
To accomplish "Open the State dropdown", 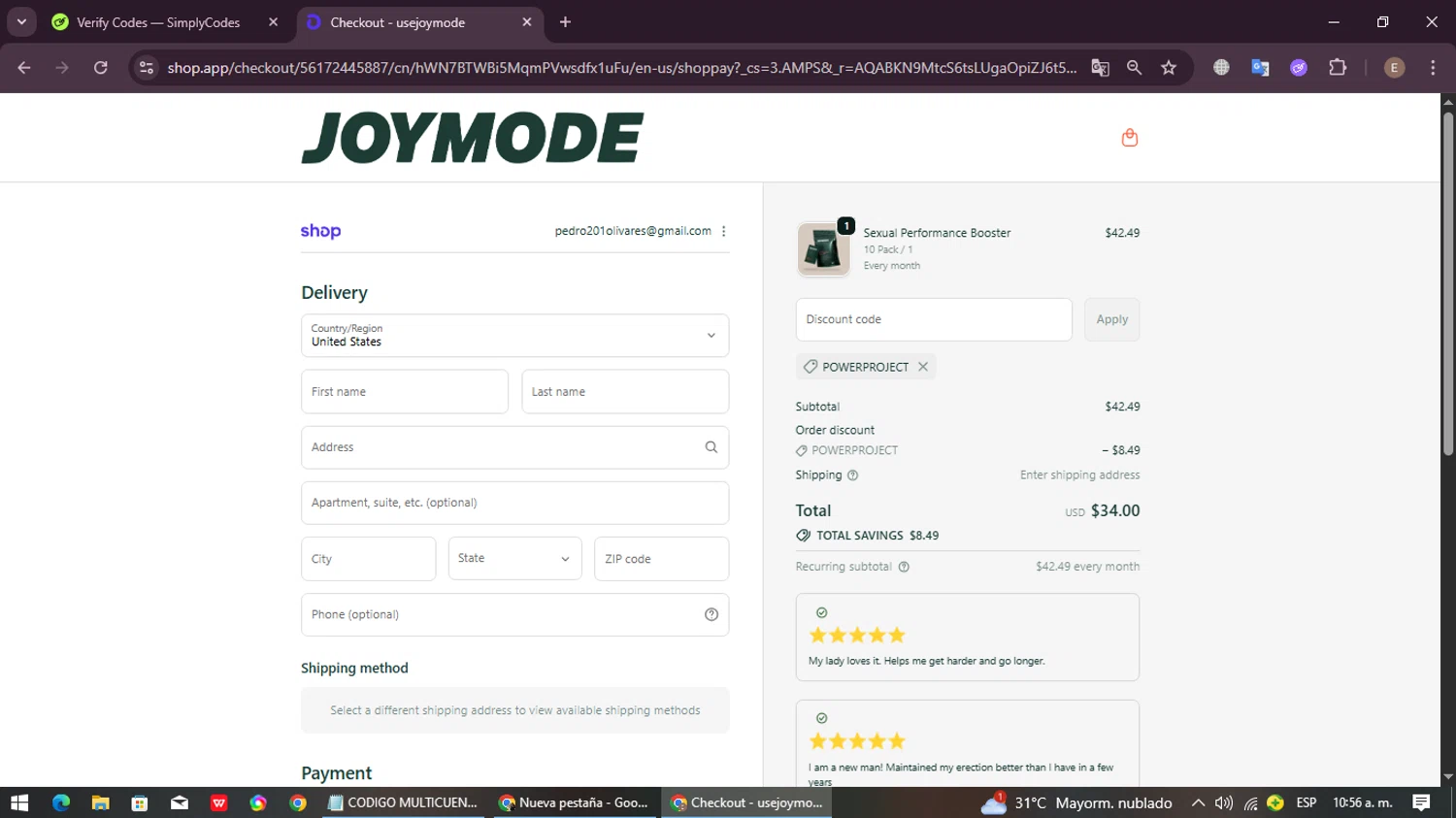I will [514, 559].
